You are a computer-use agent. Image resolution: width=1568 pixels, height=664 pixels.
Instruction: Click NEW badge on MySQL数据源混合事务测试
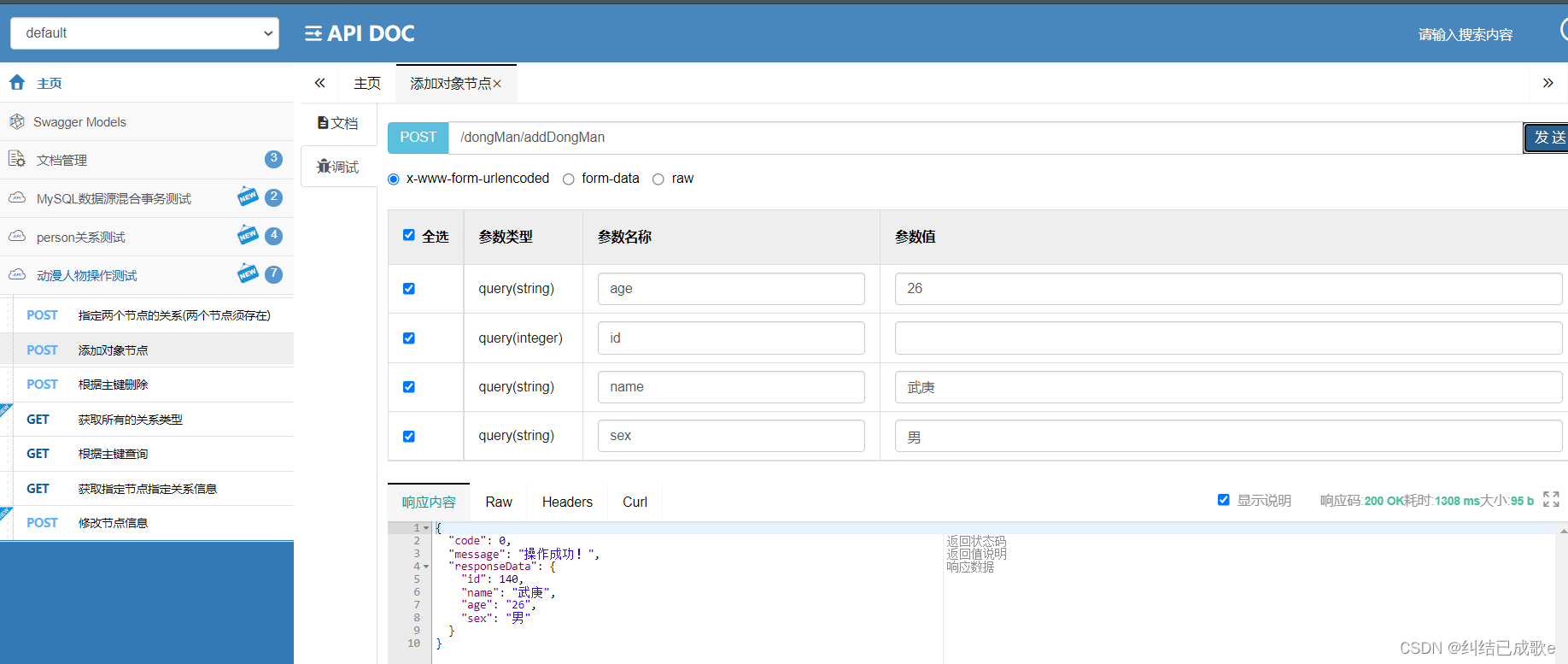click(x=248, y=197)
